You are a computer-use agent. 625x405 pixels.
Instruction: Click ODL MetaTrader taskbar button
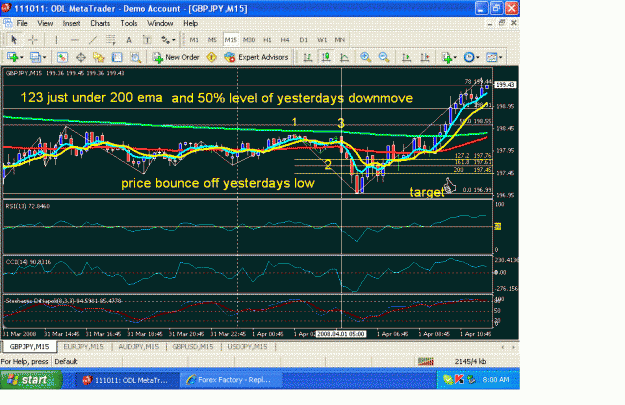coord(127,379)
